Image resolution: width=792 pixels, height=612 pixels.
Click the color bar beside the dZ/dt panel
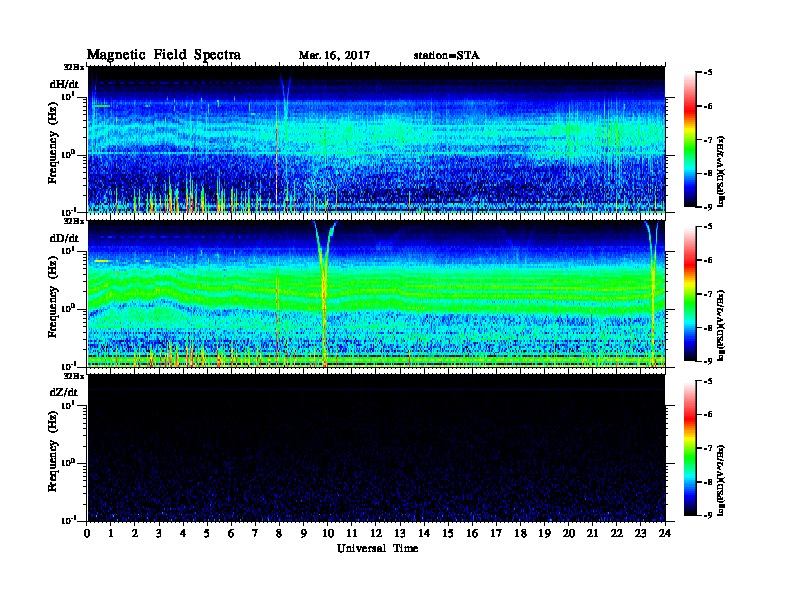click(x=690, y=448)
